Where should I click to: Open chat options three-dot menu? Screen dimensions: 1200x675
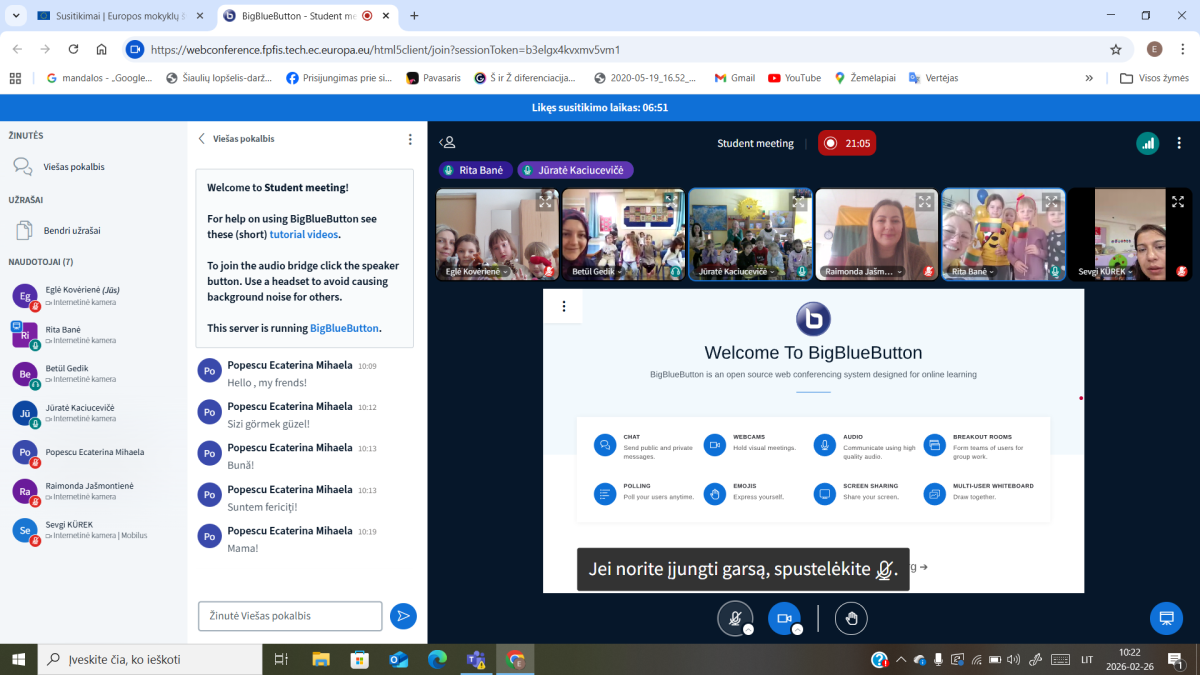(x=410, y=139)
